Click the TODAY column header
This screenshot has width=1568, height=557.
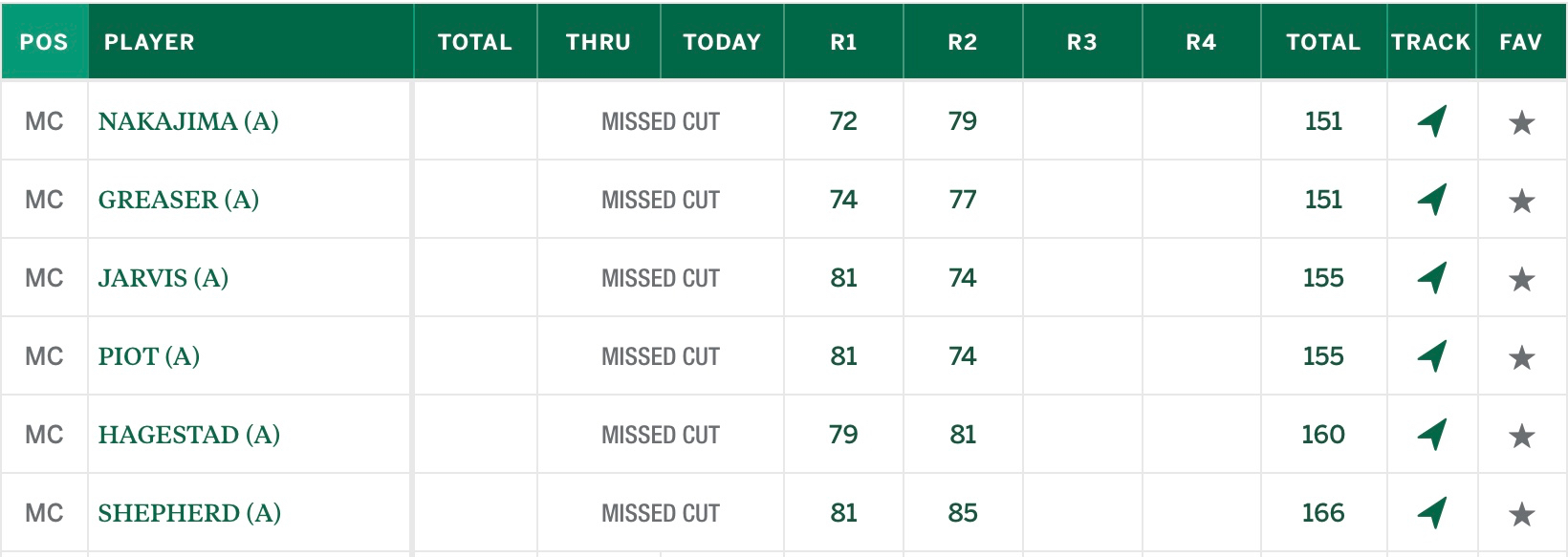pos(722,42)
